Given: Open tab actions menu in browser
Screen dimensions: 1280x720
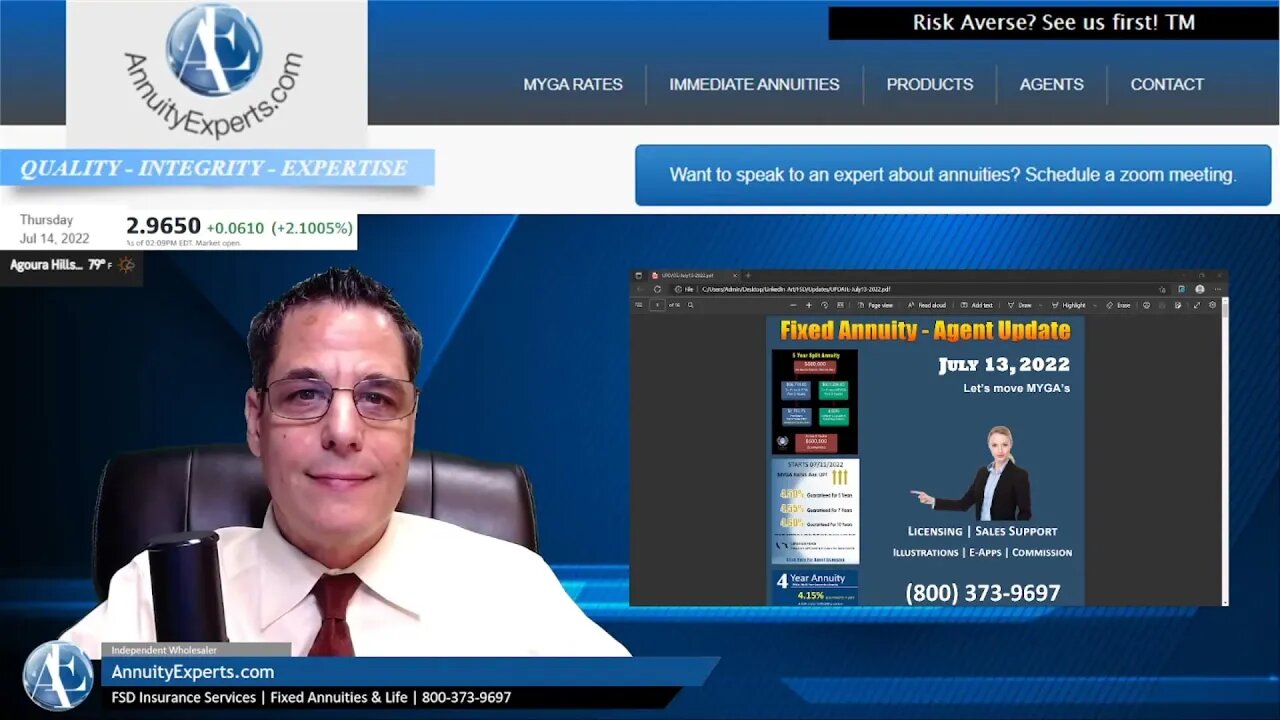Looking at the screenshot, I should point(639,276).
